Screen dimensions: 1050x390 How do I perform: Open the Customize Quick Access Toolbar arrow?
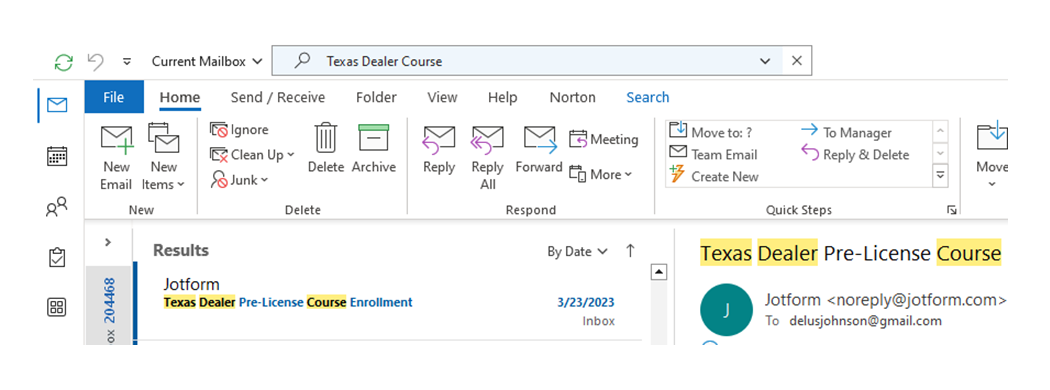[127, 62]
